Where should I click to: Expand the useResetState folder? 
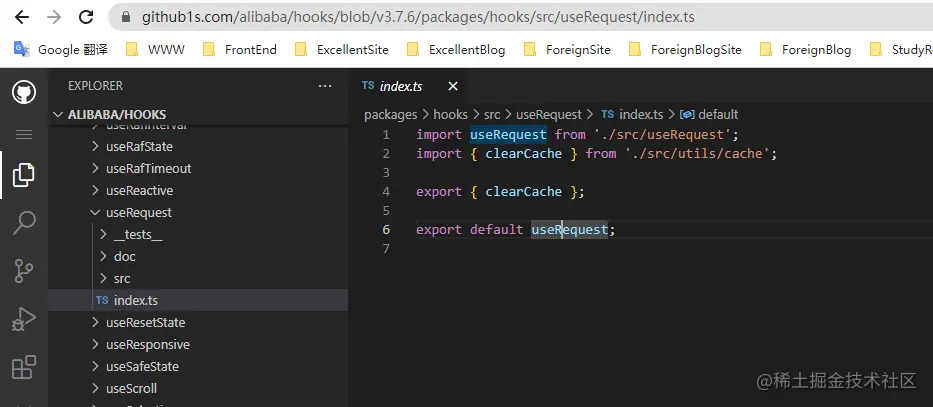[x=198, y=323]
